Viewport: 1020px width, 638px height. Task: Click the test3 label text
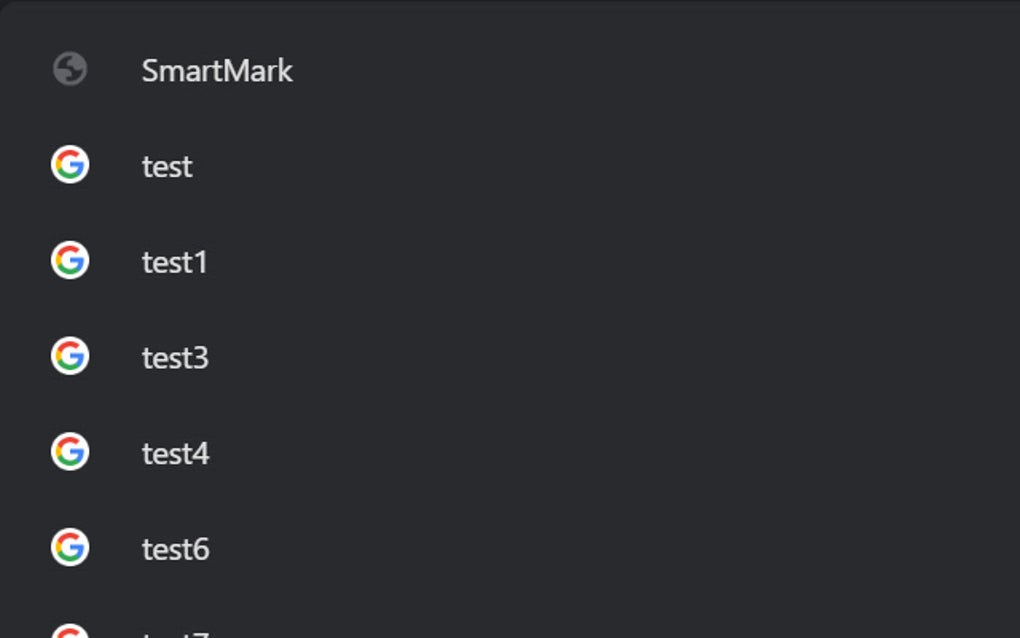(x=175, y=358)
